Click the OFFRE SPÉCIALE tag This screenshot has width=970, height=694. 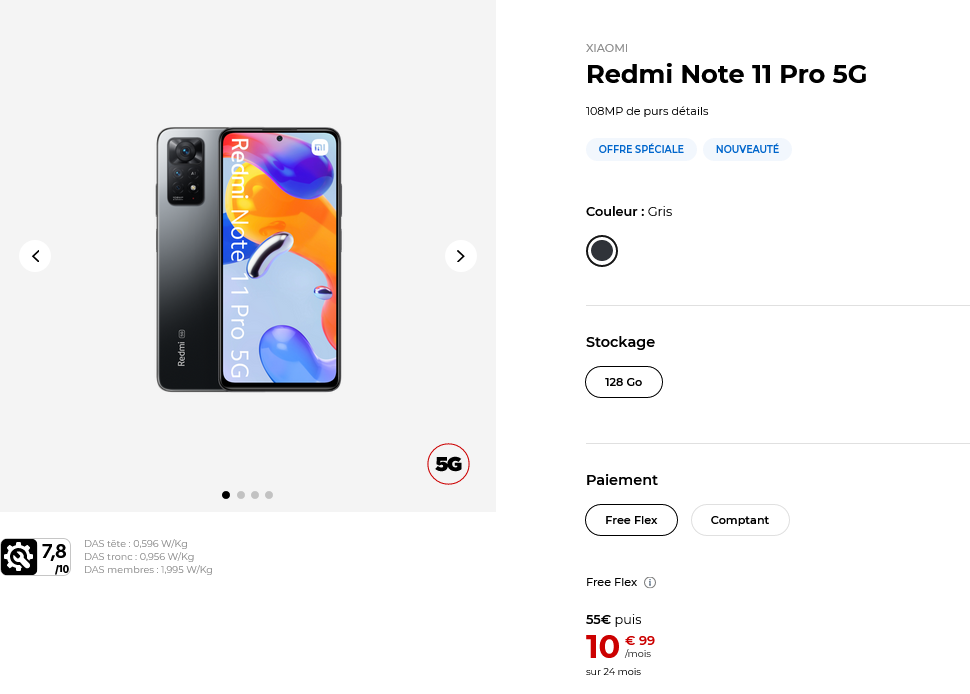coord(641,149)
